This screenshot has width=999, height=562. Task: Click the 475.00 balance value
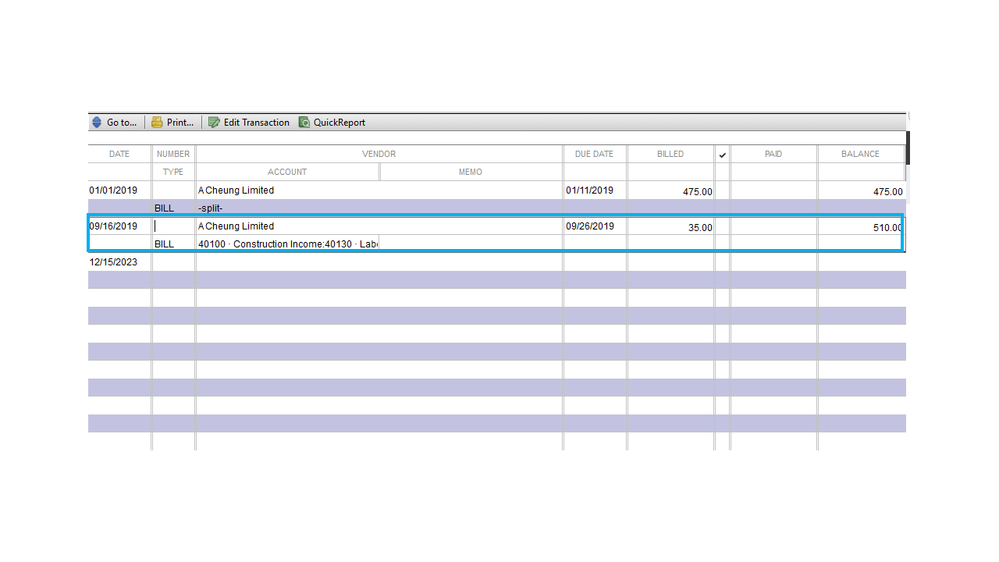click(x=888, y=192)
